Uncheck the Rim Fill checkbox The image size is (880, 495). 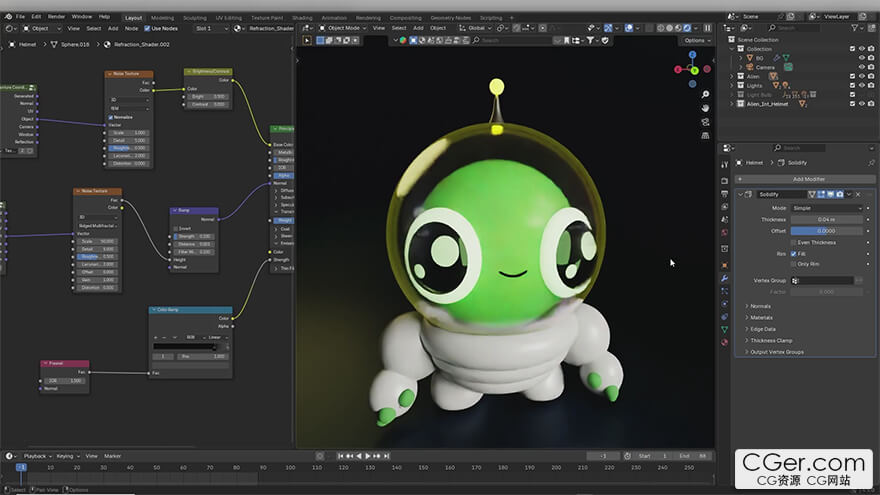tap(793, 253)
